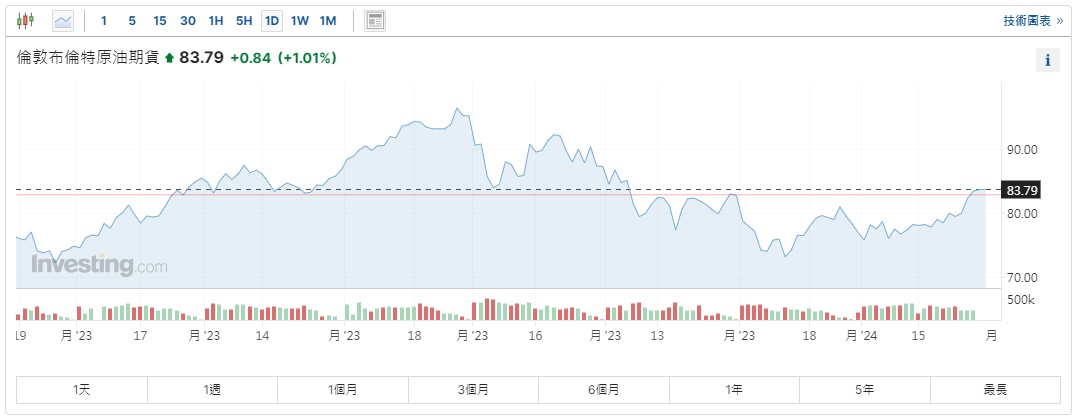Choose the 5H interval

click(x=244, y=20)
